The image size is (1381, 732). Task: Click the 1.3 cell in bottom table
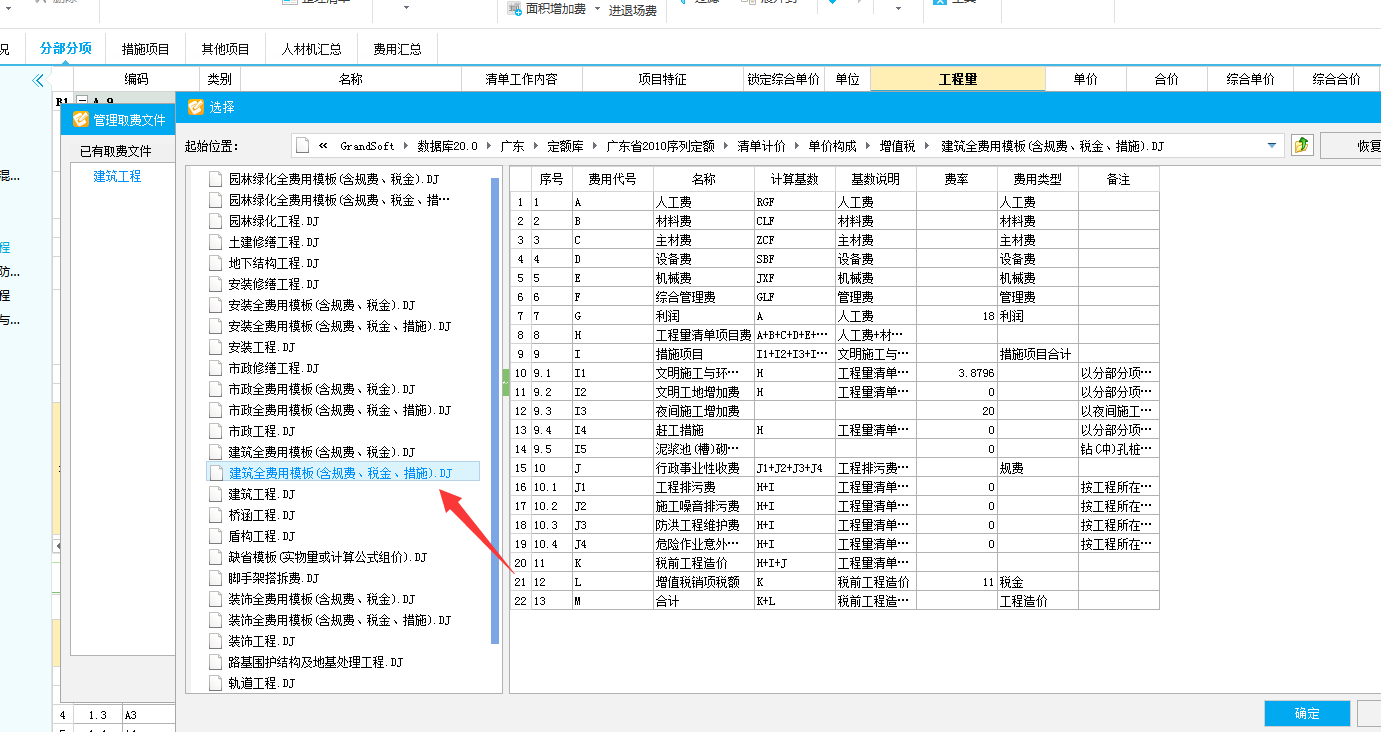click(x=98, y=715)
